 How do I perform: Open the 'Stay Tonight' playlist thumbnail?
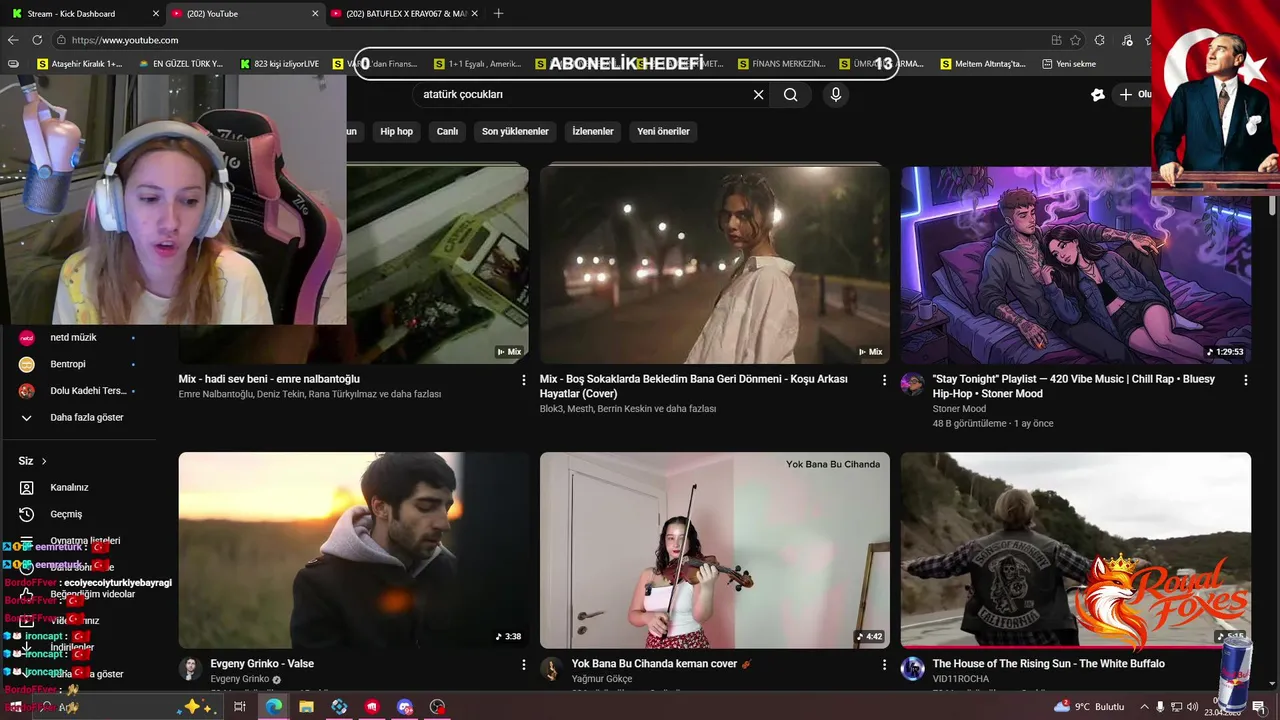click(1075, 265)
